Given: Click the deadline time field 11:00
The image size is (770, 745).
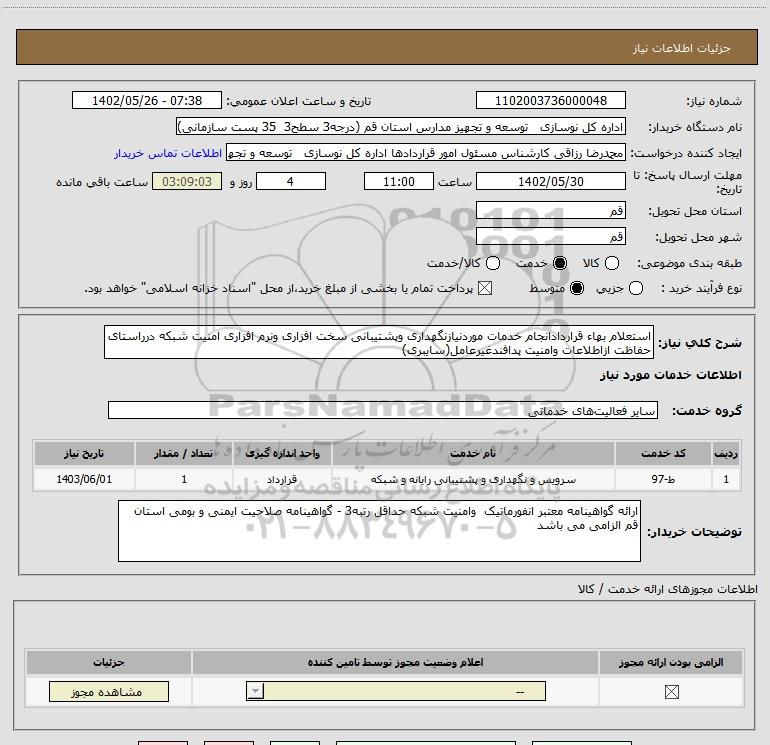Looking at the screenshot, I should pyautogui.click(x=399, y=181).
